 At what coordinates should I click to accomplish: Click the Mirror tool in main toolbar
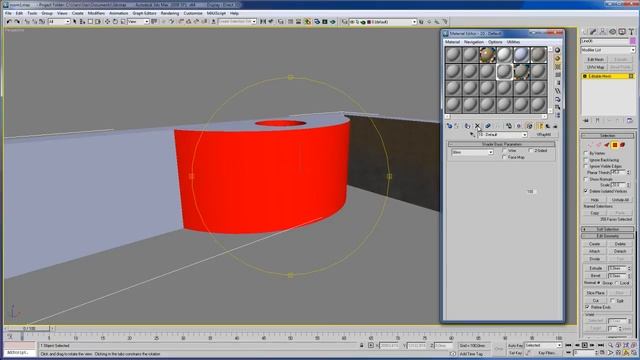tap(263, 22)
